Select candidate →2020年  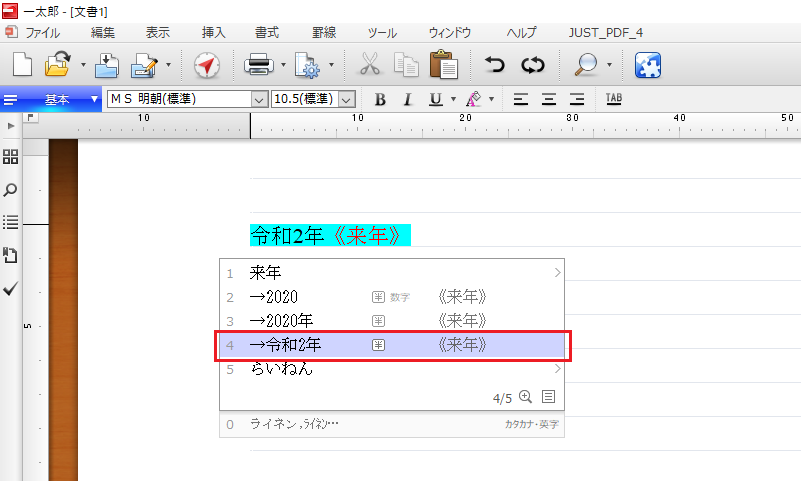click(x=392, y=321)
